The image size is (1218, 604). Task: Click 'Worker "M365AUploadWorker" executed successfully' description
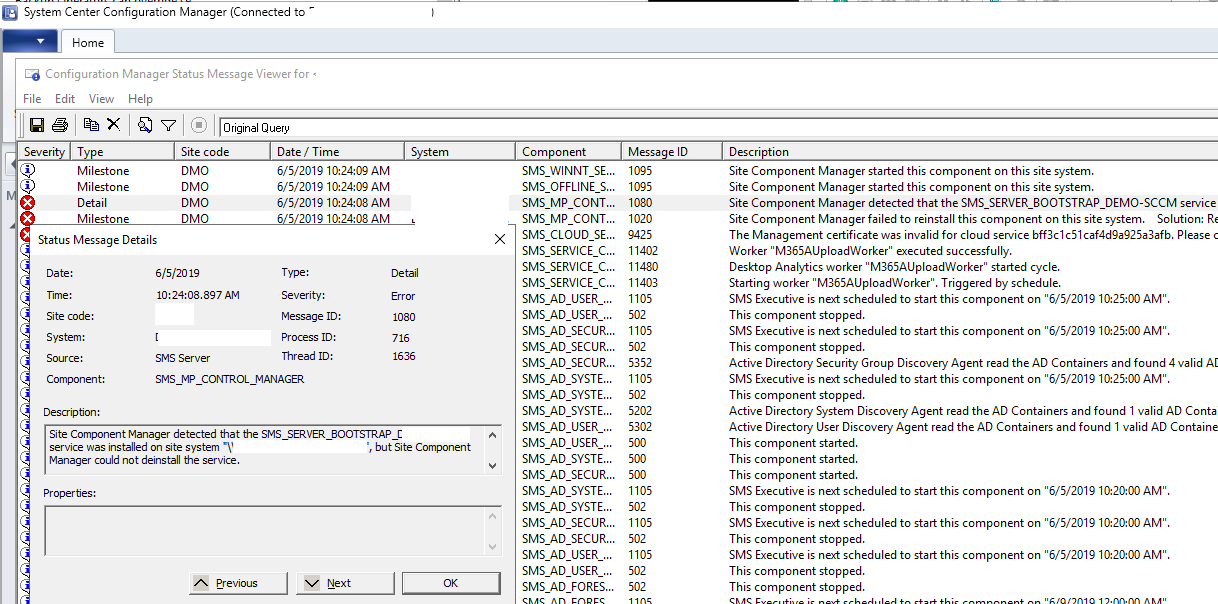click(870, 251)
